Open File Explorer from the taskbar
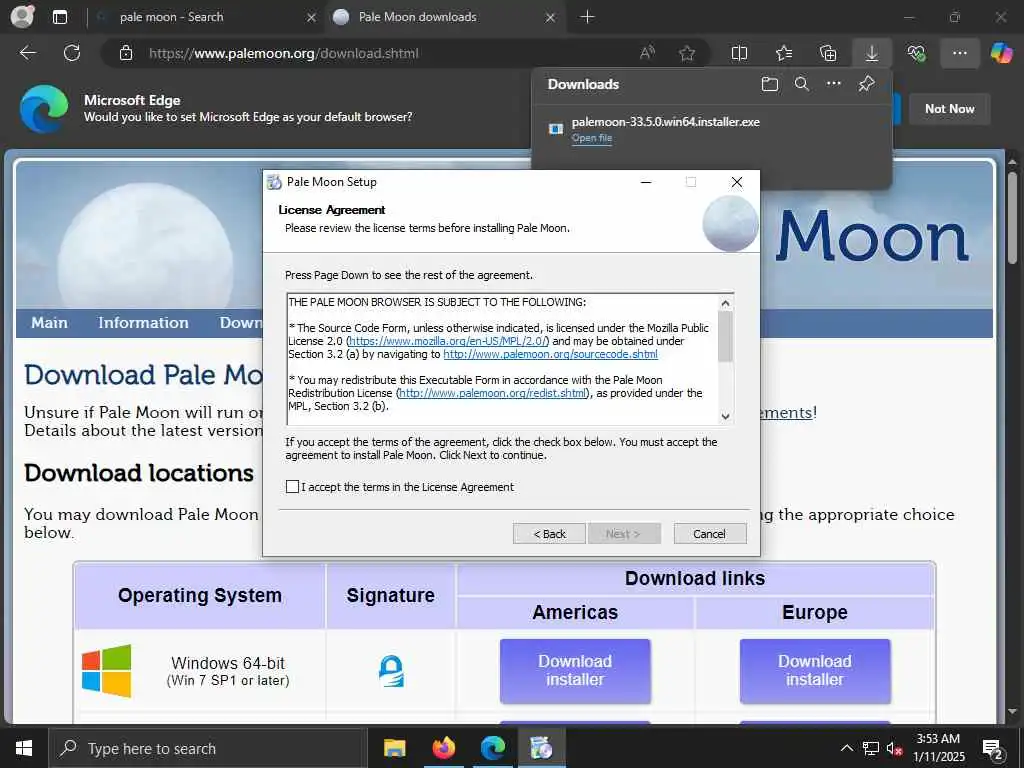The height and width of the screenshot is (768, 1024). 394,748
